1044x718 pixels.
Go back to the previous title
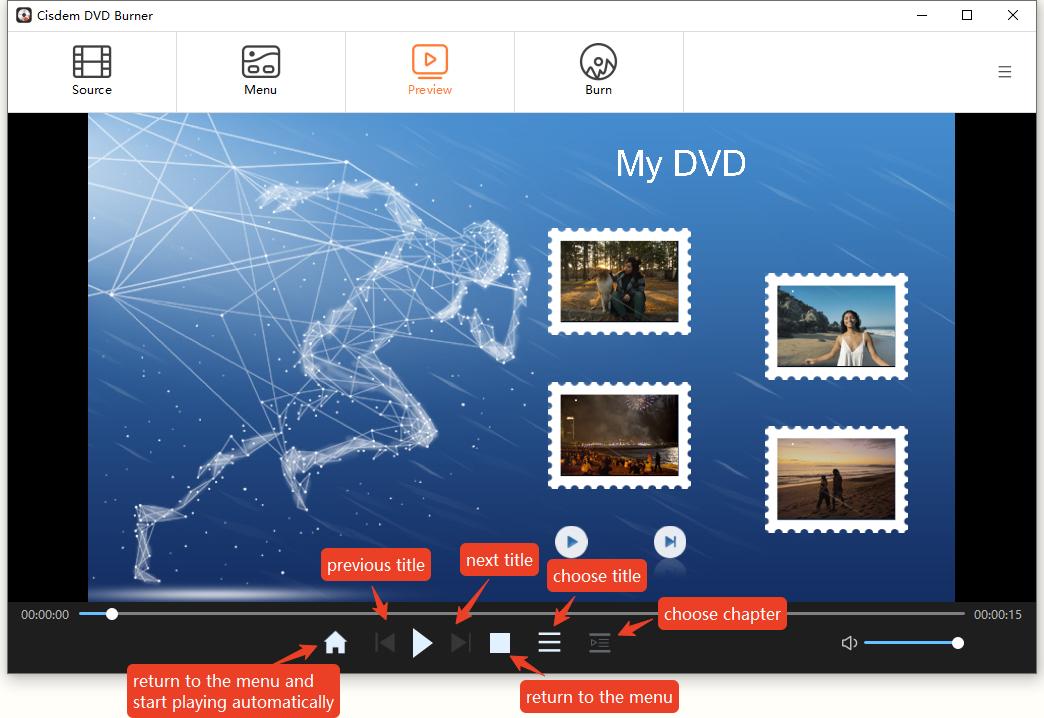[385, 642]
